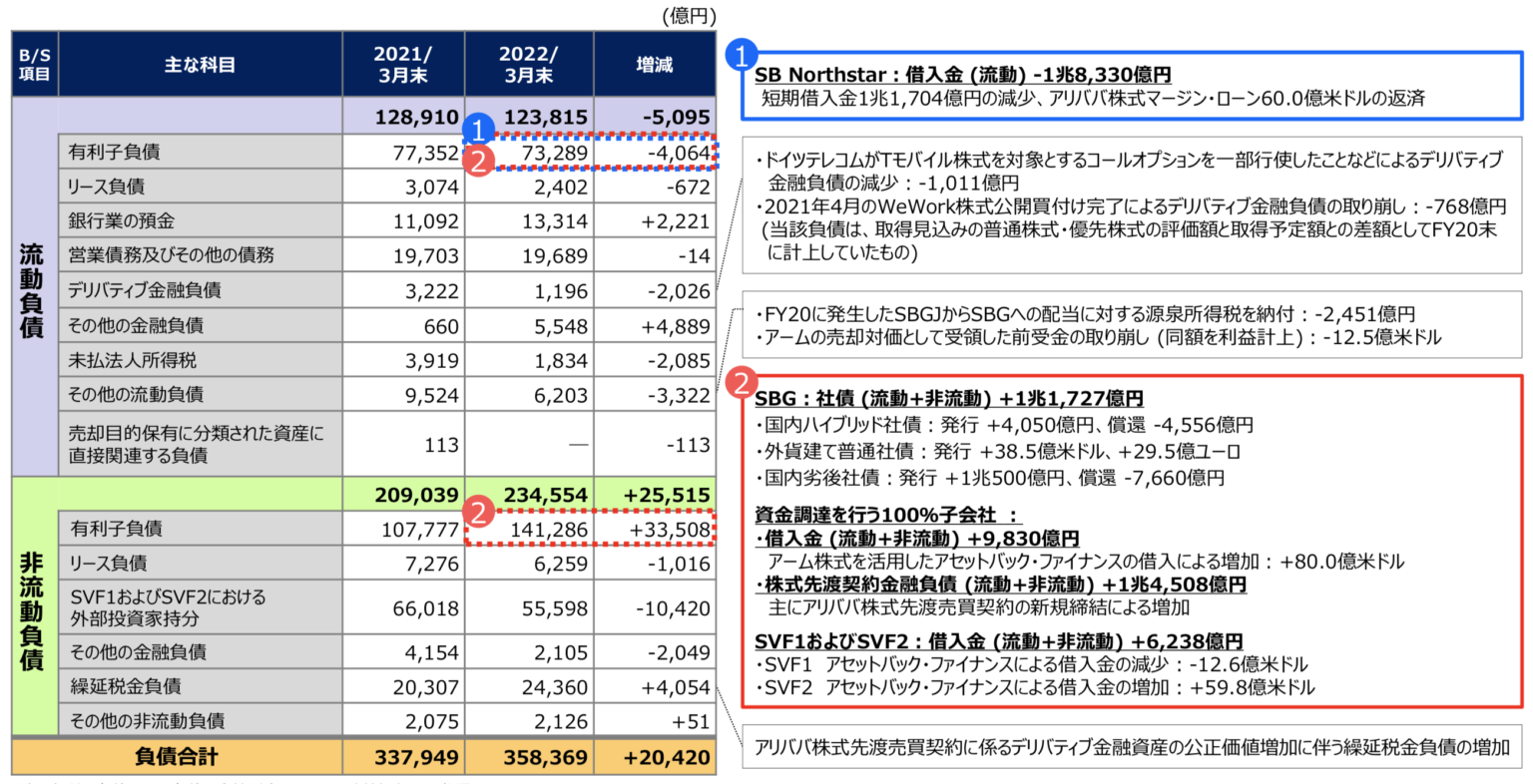Select the value 141,286

tap(549, 530)
